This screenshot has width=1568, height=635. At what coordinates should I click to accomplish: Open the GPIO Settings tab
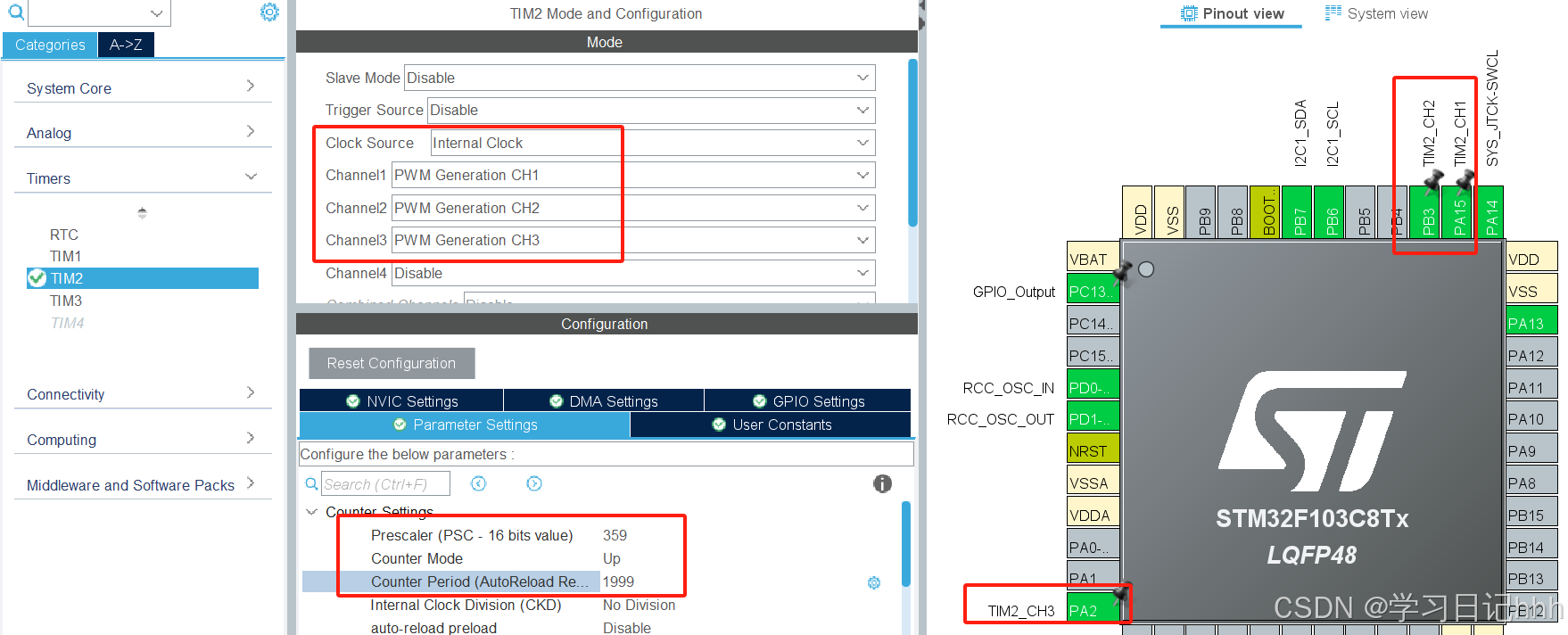tap(808, 401)
